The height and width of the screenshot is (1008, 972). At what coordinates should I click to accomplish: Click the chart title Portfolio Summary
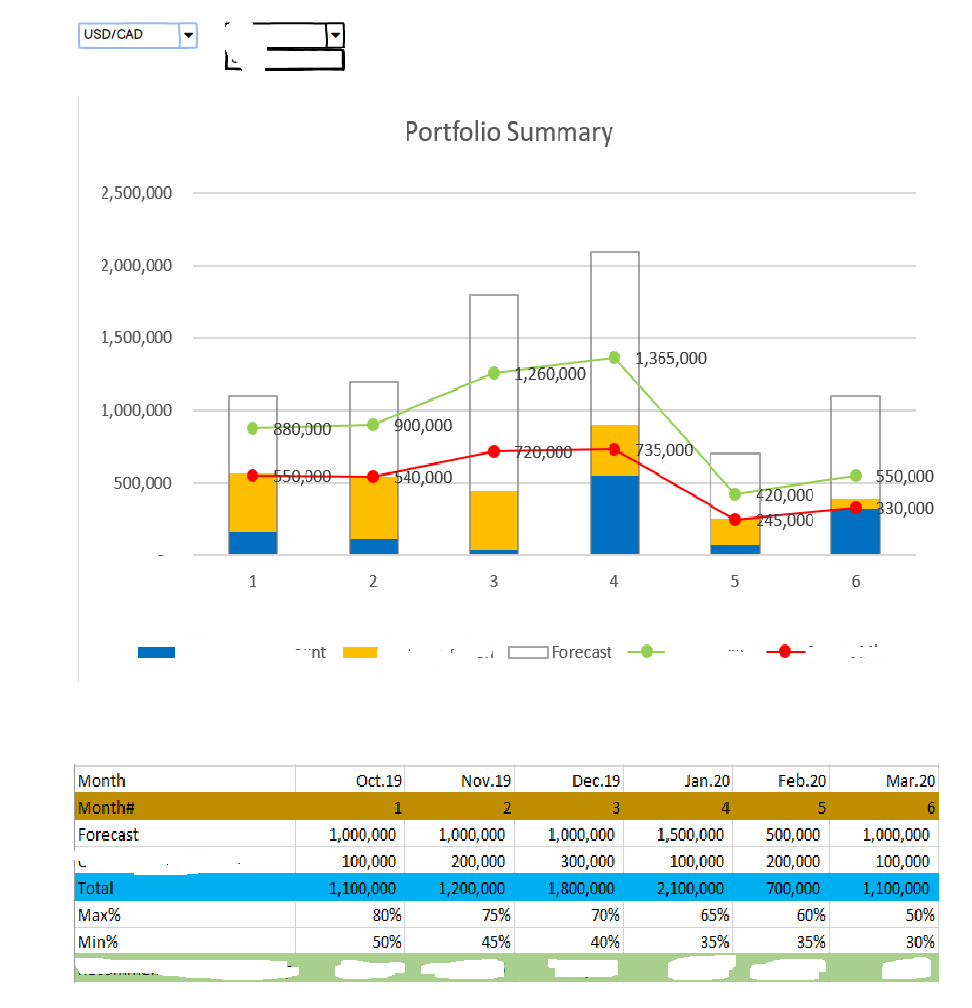point(509,131)
